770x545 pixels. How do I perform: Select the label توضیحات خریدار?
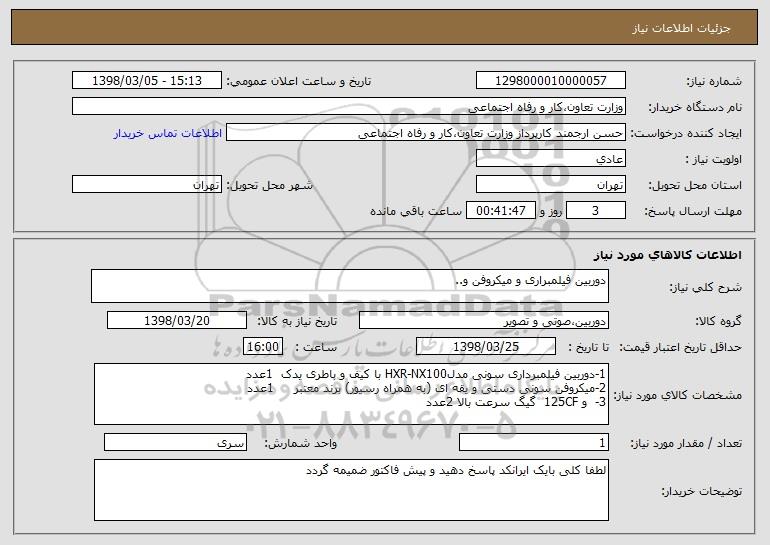[x=702, y=490]
